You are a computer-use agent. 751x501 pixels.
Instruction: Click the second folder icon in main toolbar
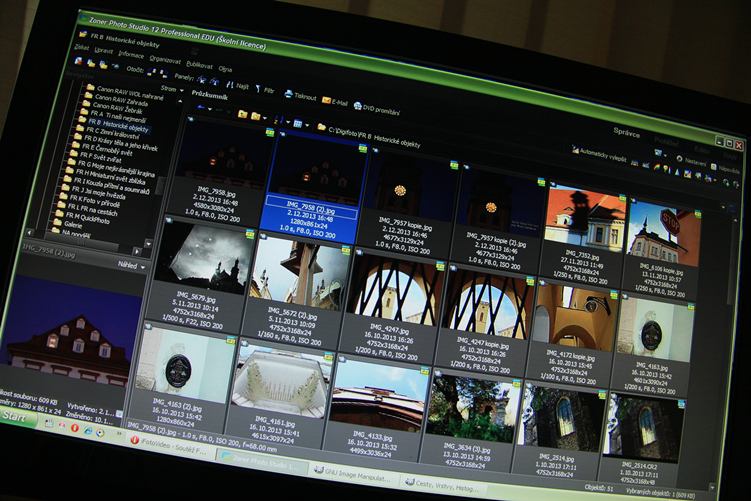pyautogui.click(x=91, y=63)
